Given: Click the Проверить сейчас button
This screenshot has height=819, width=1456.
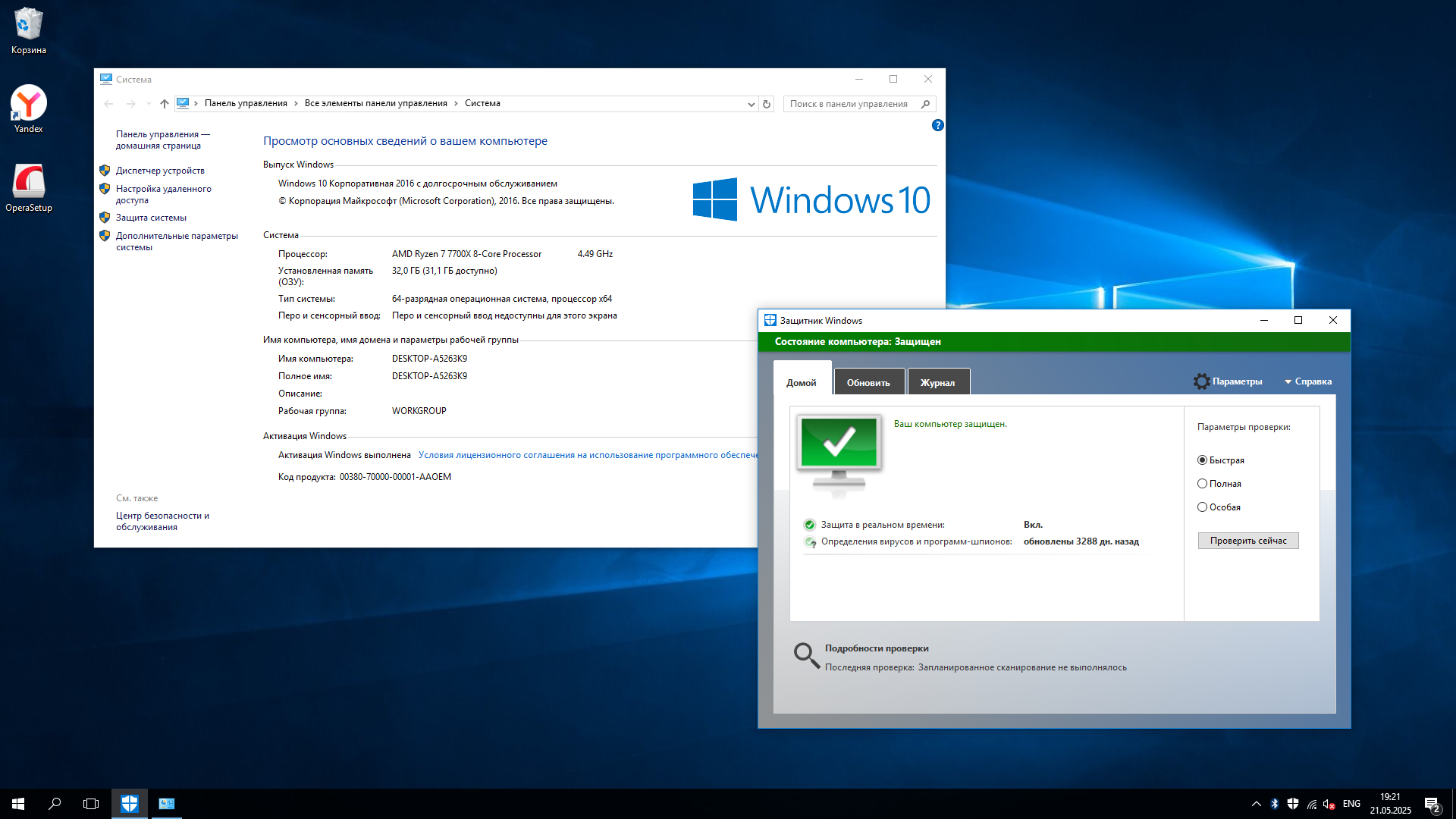Looking at the screenshot, I should click(x=1248, y=541).
